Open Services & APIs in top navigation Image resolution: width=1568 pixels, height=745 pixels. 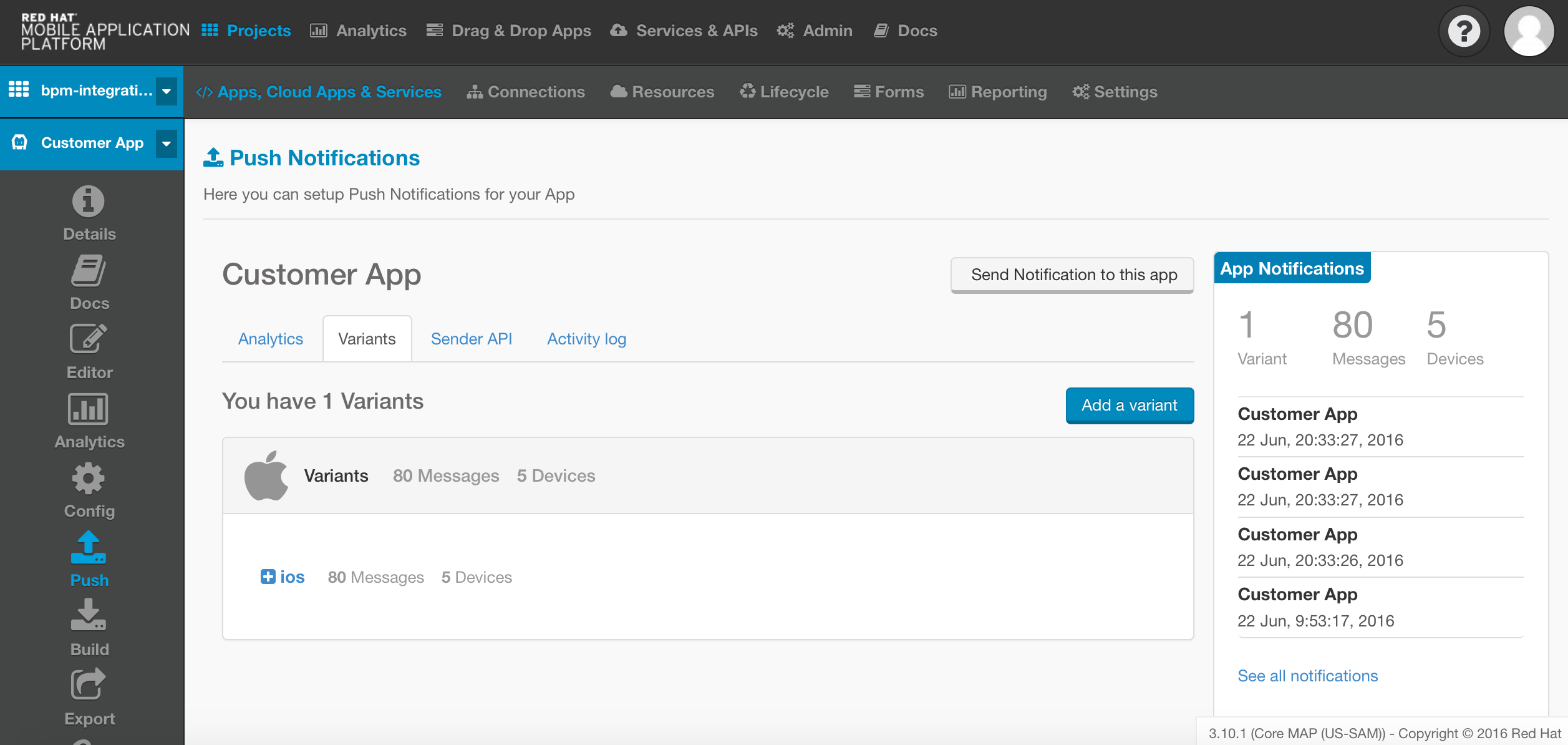(x=684, y=31)
